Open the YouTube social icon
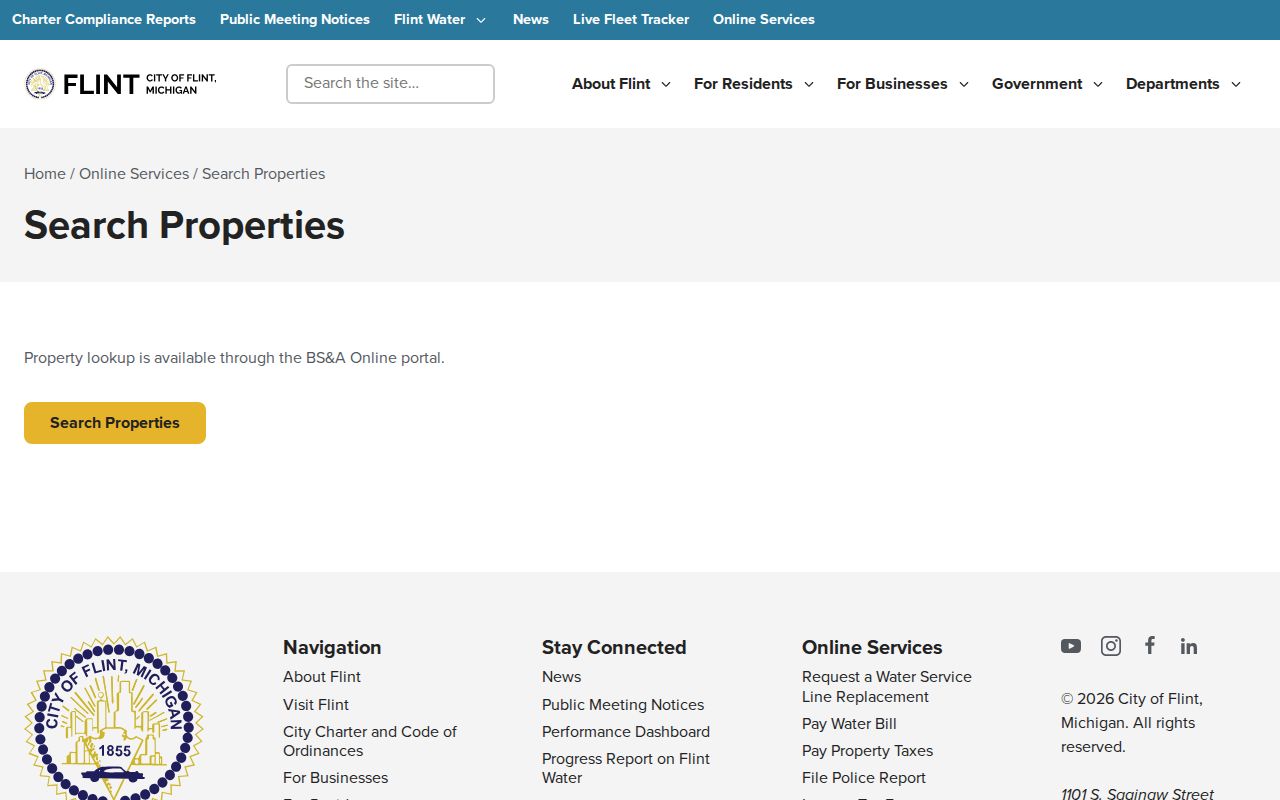The height and width of the screenshot is (800, 1280). point(1071,646)
